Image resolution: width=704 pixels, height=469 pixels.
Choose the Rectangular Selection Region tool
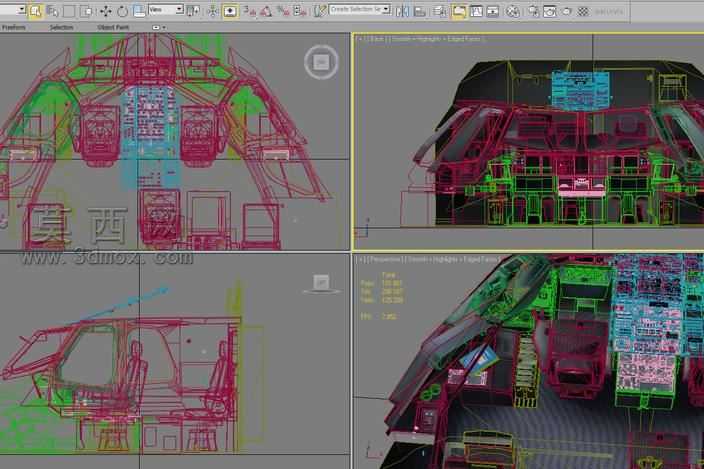(69, 11)
